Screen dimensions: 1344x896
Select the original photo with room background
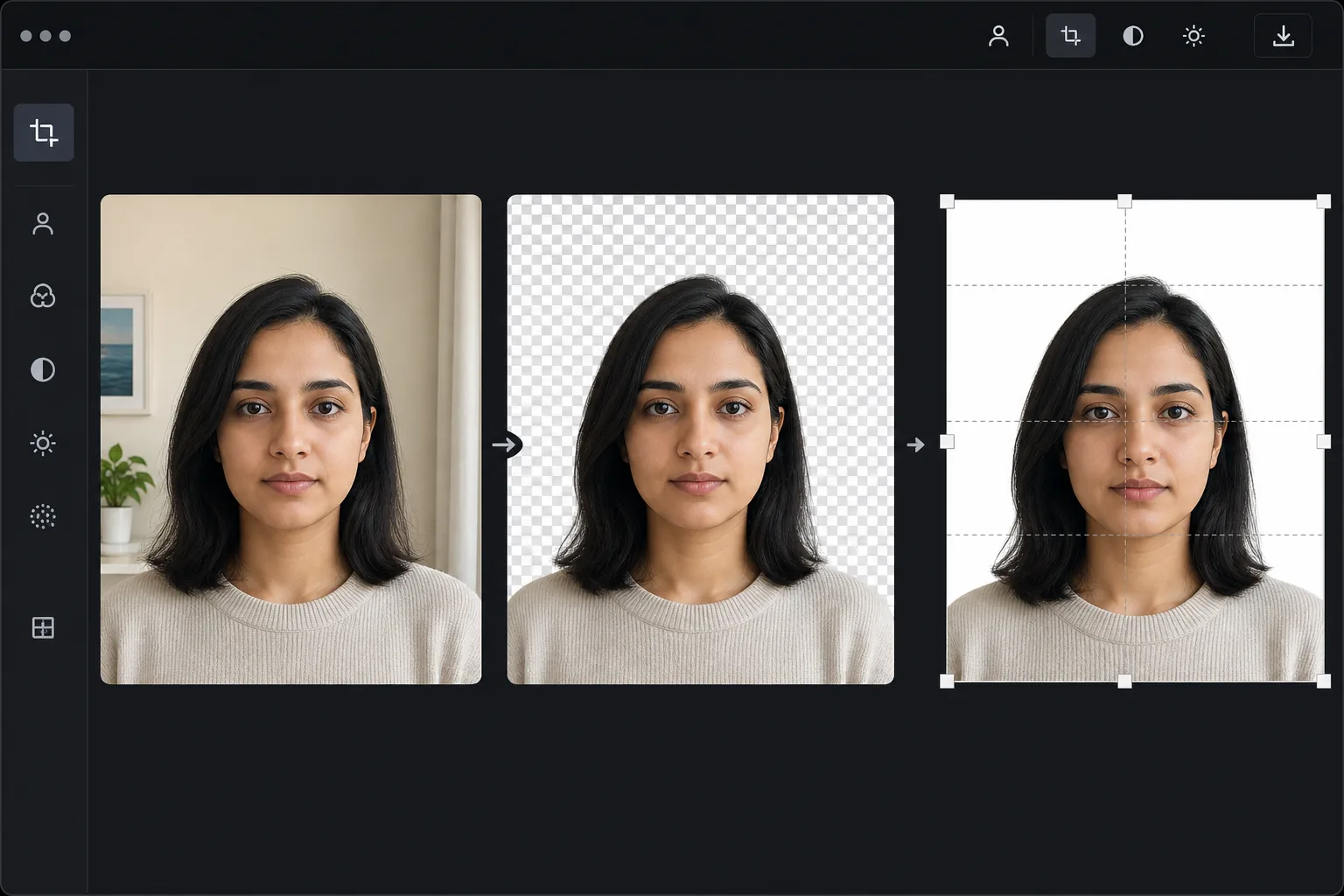pyautogui.click(x=290, y=439)
